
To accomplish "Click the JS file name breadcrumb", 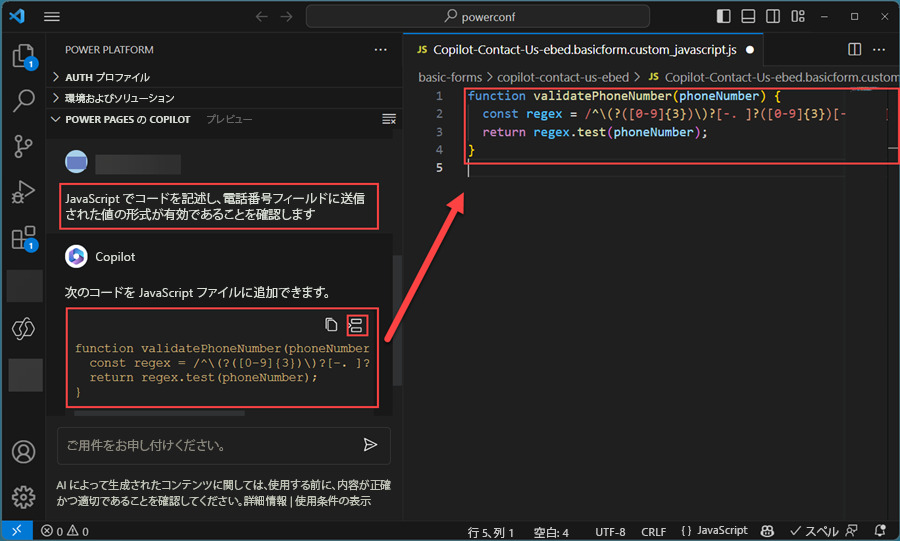I will tap(774, 77).
